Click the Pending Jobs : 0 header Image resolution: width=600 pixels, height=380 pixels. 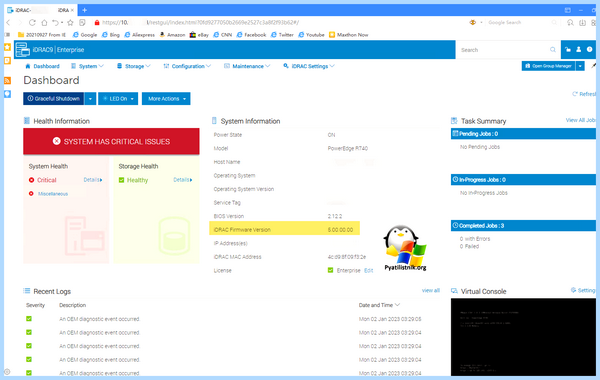tap(523, 134)
